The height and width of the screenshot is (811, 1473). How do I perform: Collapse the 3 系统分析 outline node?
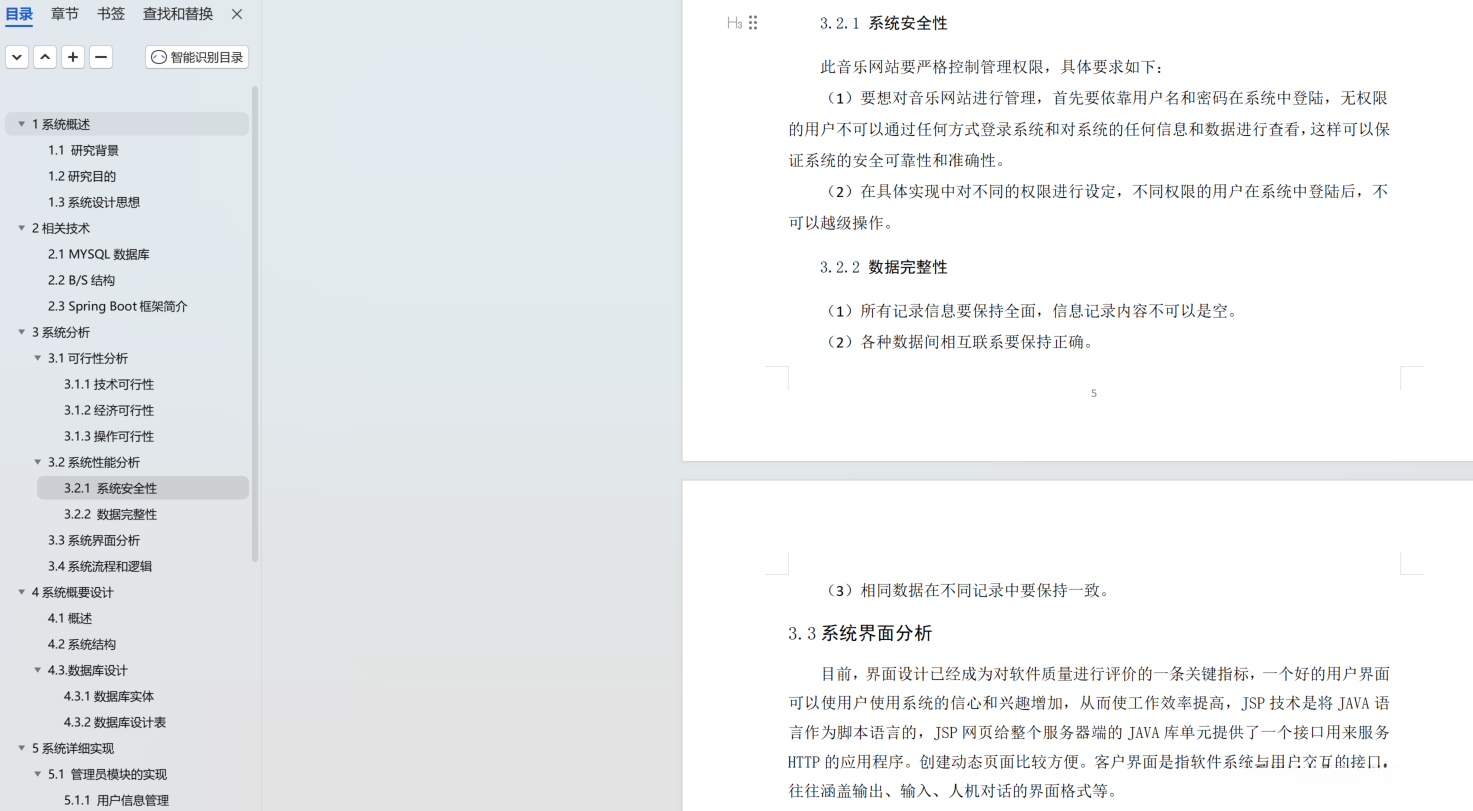(21, 331)
